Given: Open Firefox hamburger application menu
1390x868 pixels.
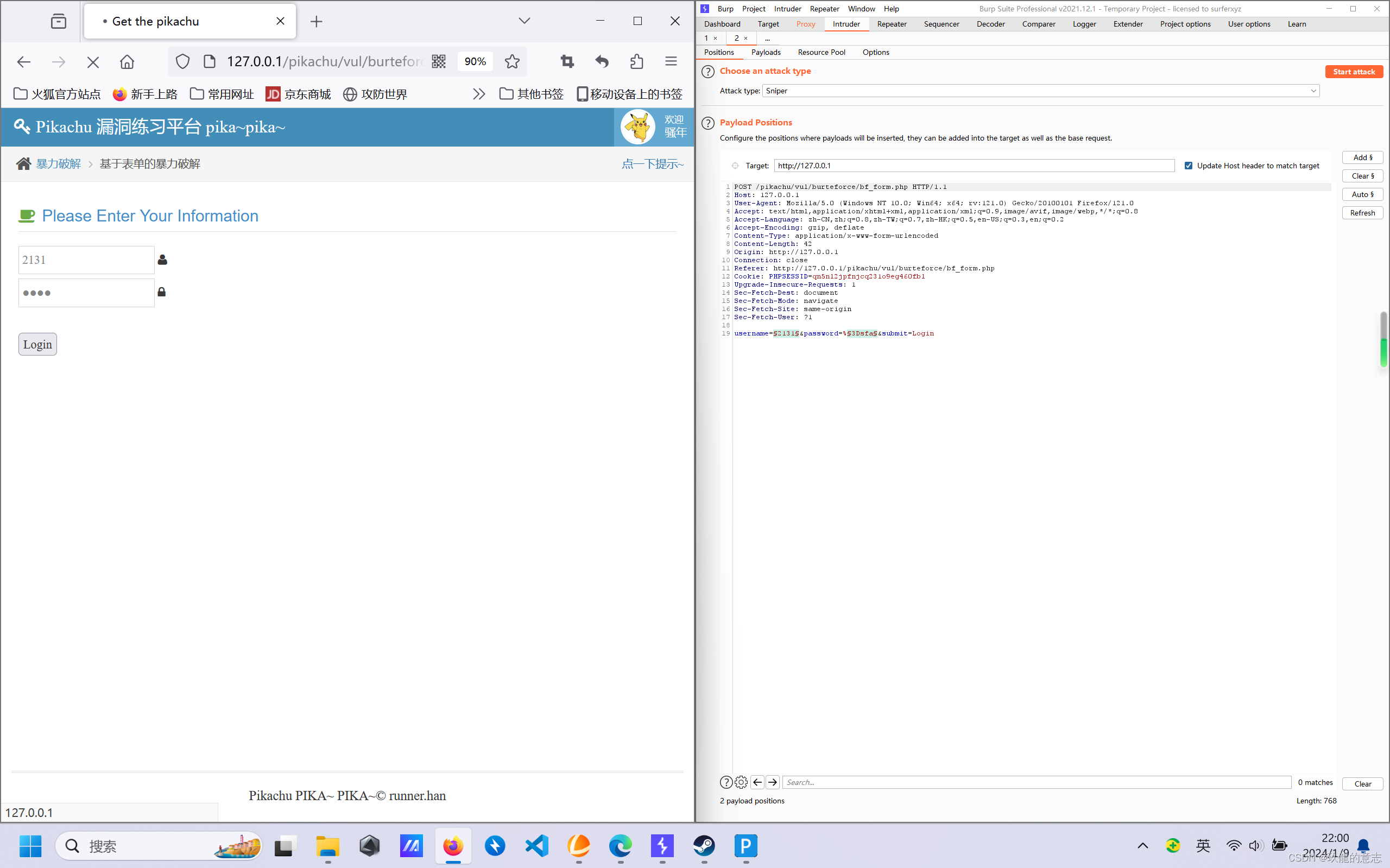Looking at the screenshot, I should point(671,61).
